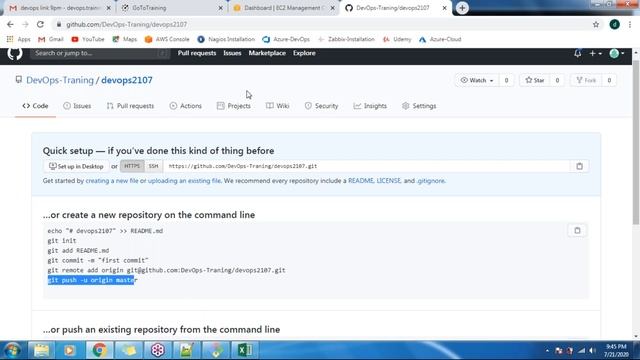
Task: Open Marketplace in the top navigation
Action: tap(267, 53)
